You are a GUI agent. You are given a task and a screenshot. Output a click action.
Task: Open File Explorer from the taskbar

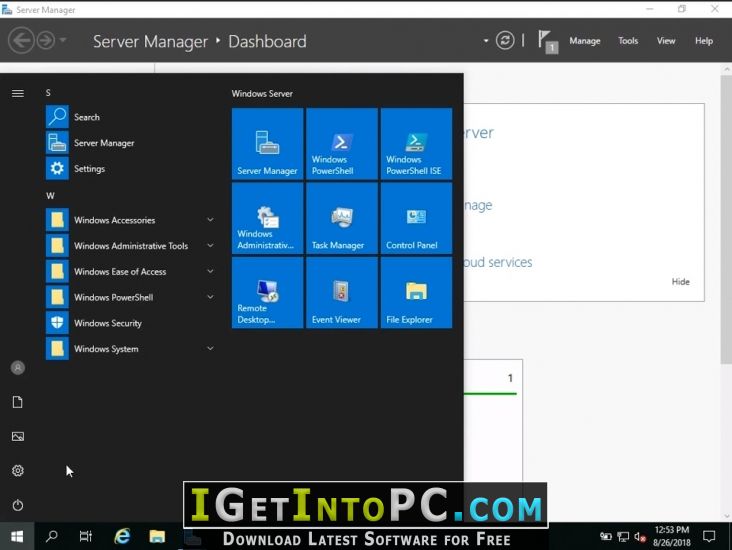[157, 536]
